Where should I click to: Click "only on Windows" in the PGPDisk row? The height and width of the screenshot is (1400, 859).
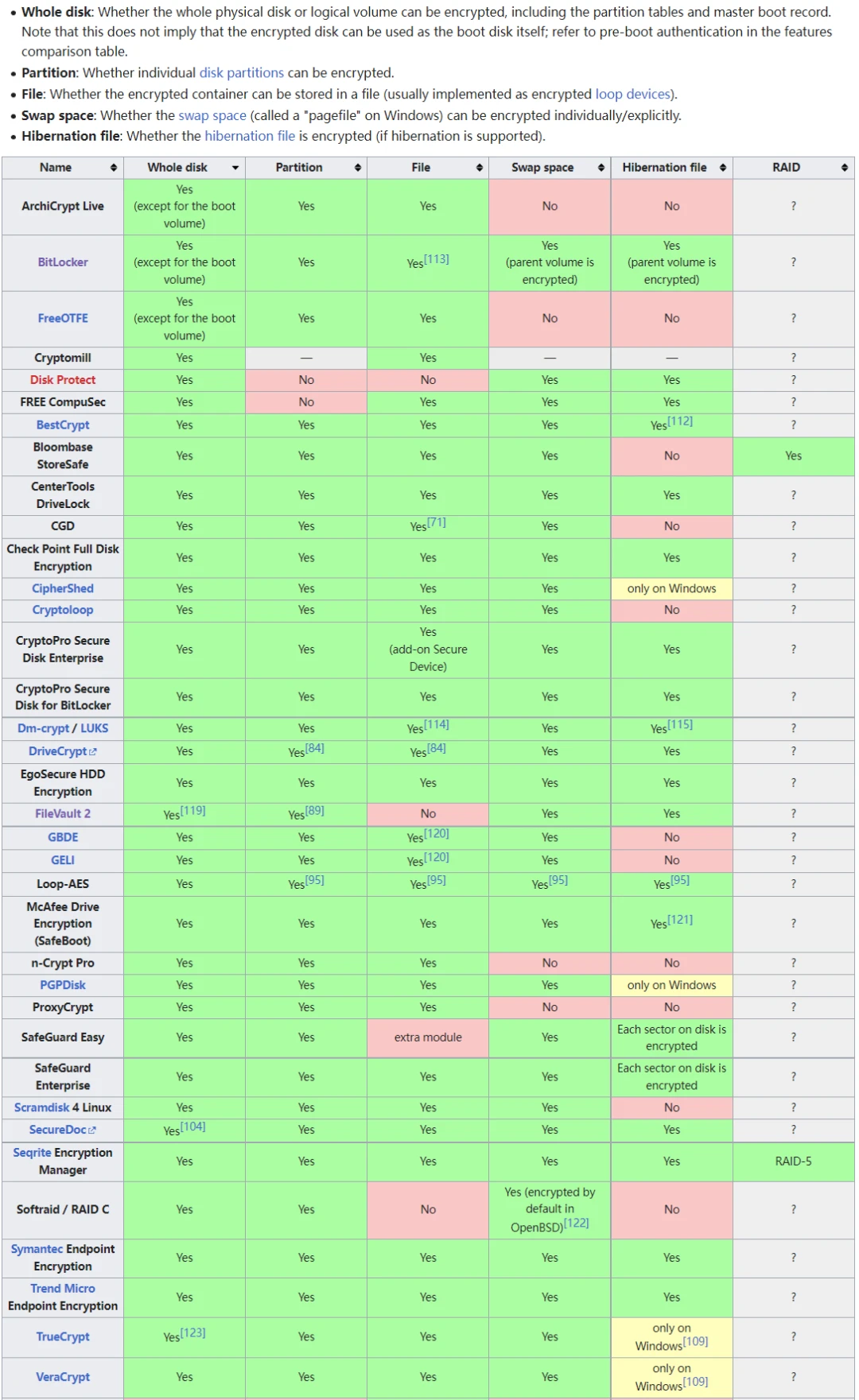[x=672, y=985]
